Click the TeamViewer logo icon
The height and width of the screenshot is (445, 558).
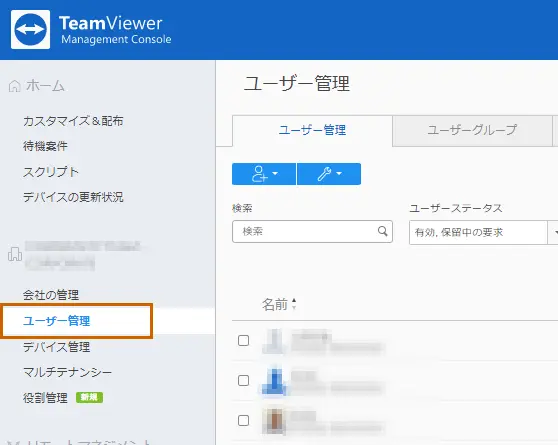30,30
